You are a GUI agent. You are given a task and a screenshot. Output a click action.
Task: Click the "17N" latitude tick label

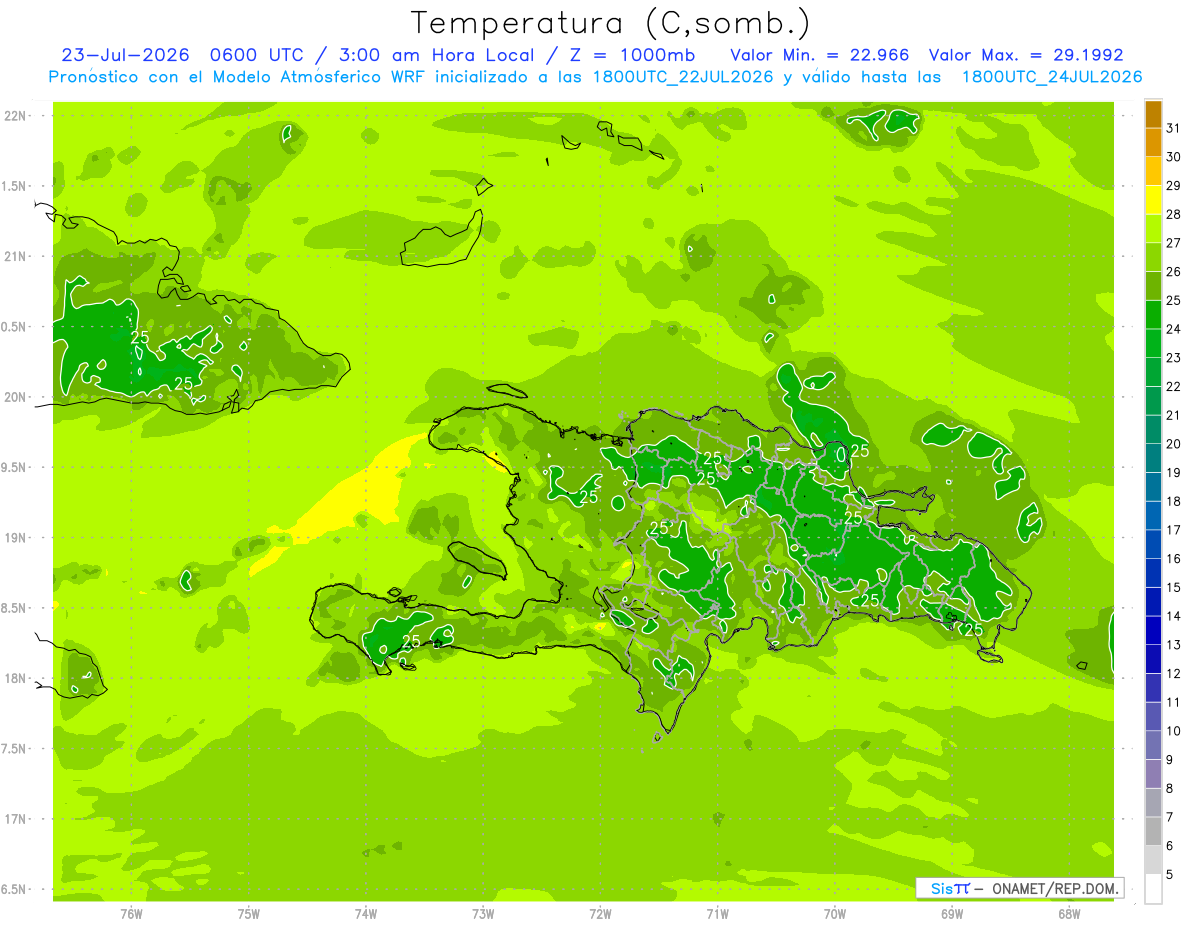pos(15,819)
